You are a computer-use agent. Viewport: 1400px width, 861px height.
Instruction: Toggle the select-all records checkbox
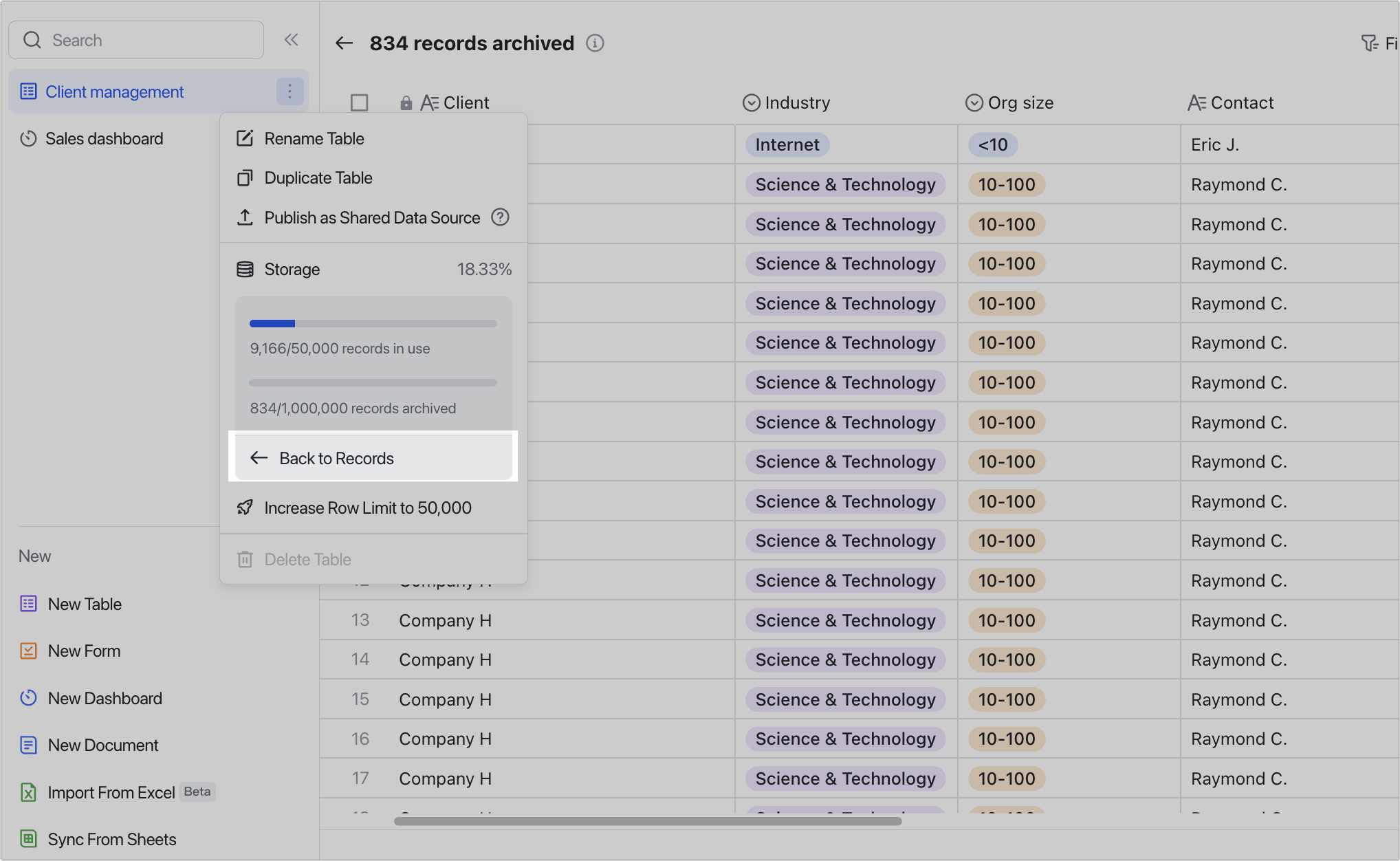click(360, 102)
